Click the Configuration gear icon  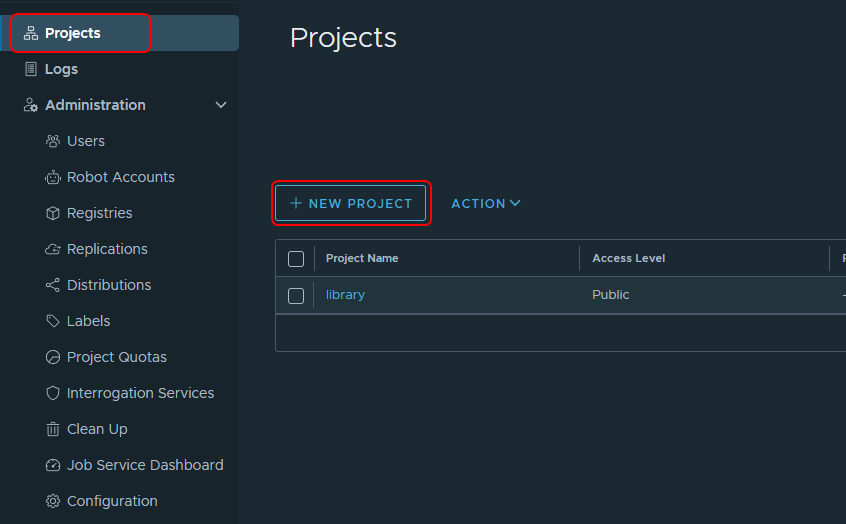tap(53, 501)
